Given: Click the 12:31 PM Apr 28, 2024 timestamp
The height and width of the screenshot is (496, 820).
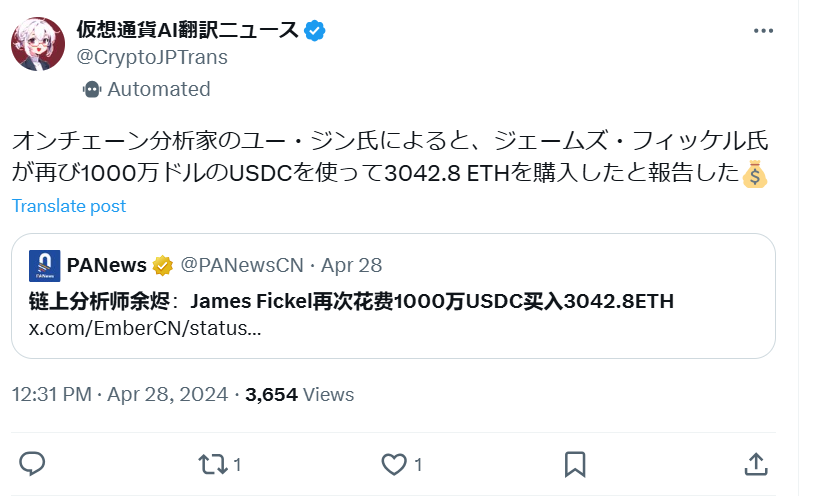Looking at the screenshot, I should click(x=120, y=394).
